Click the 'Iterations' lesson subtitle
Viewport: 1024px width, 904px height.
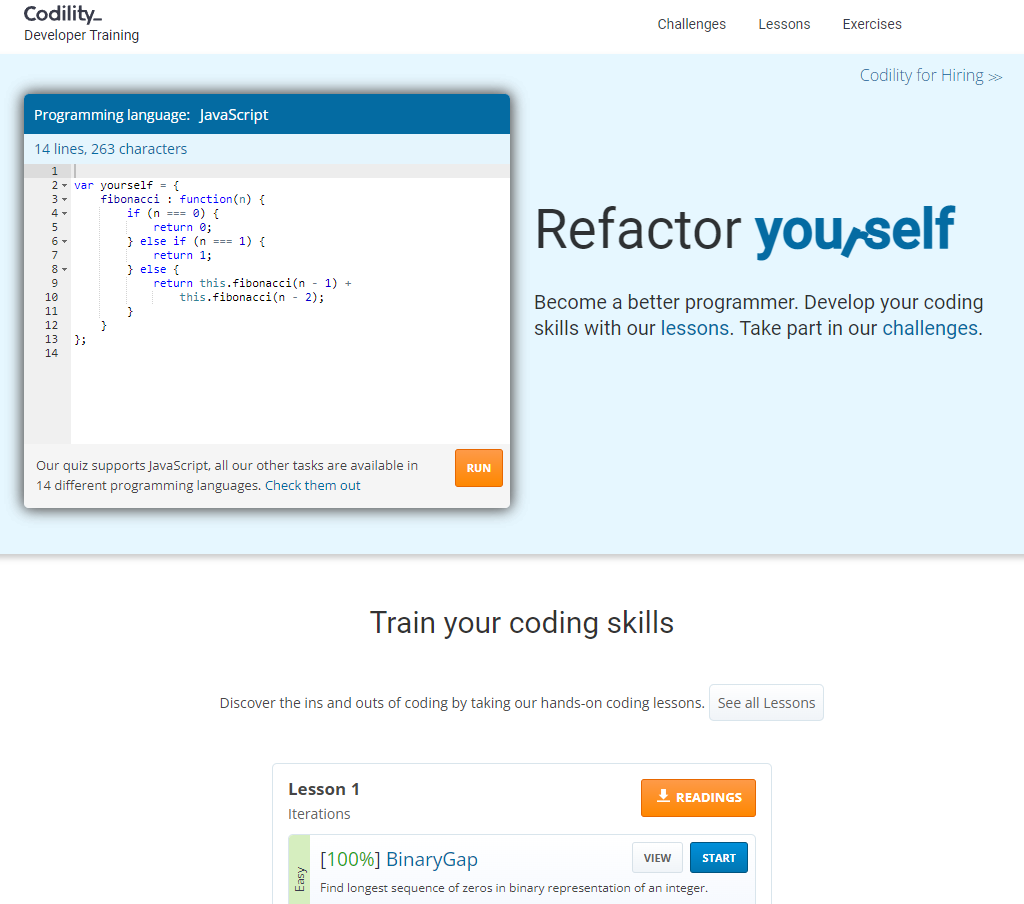point(319,814)
